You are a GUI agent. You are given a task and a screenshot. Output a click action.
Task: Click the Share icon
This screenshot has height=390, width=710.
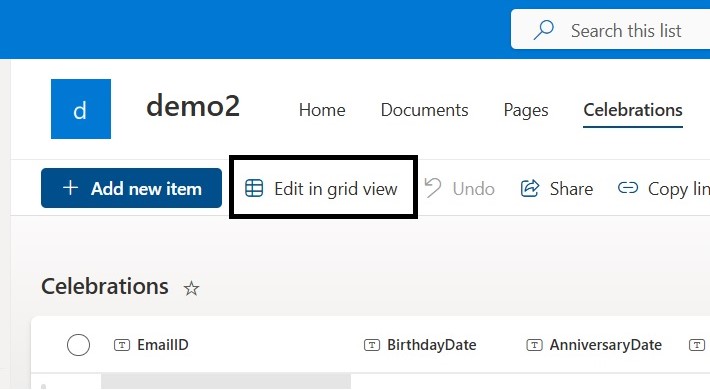tap(530, 188)
